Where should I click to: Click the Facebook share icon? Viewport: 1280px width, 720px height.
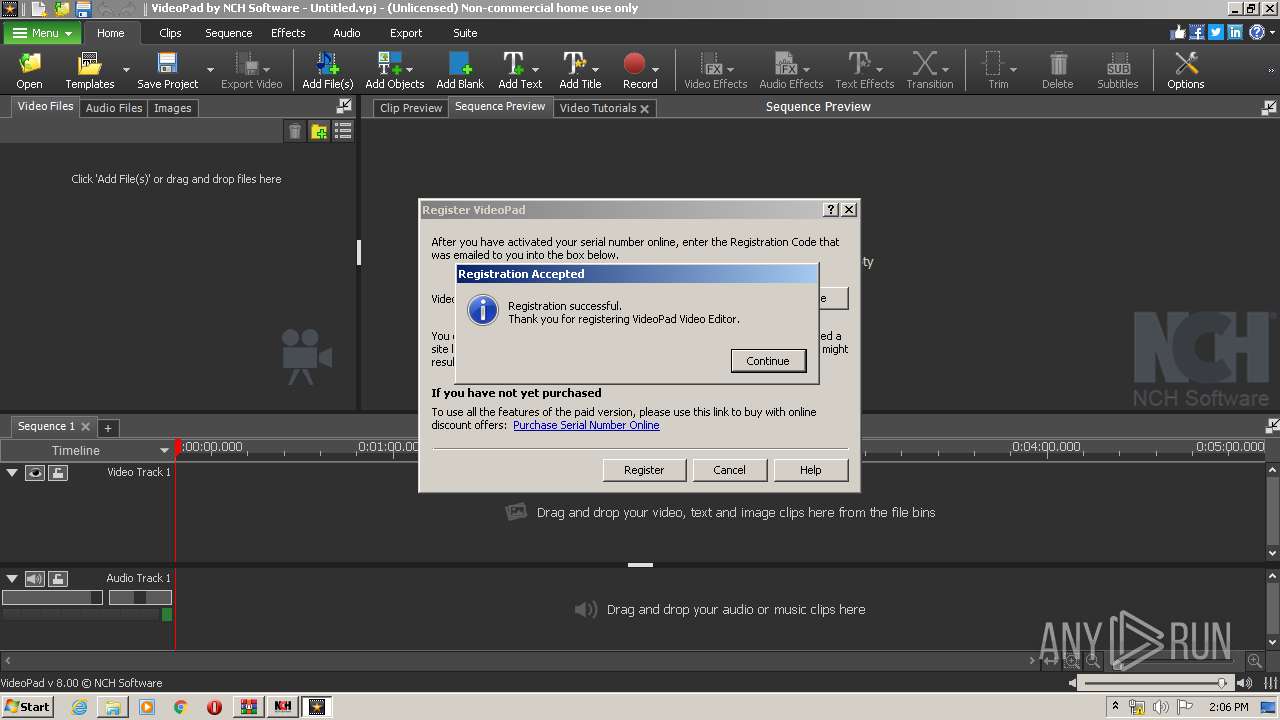(1197, 32)
